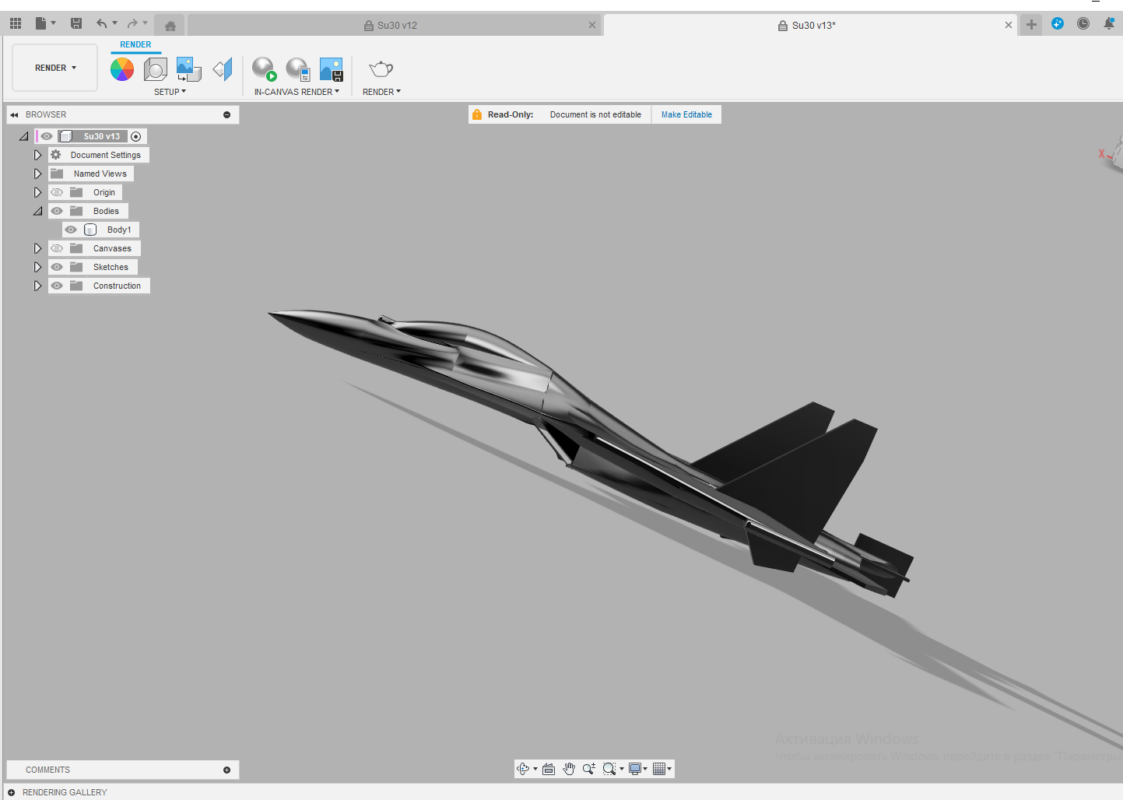The width and height of the screenshot is (1123, 800).
Task: Hide the Sketches folder
Action: point(57,266)
